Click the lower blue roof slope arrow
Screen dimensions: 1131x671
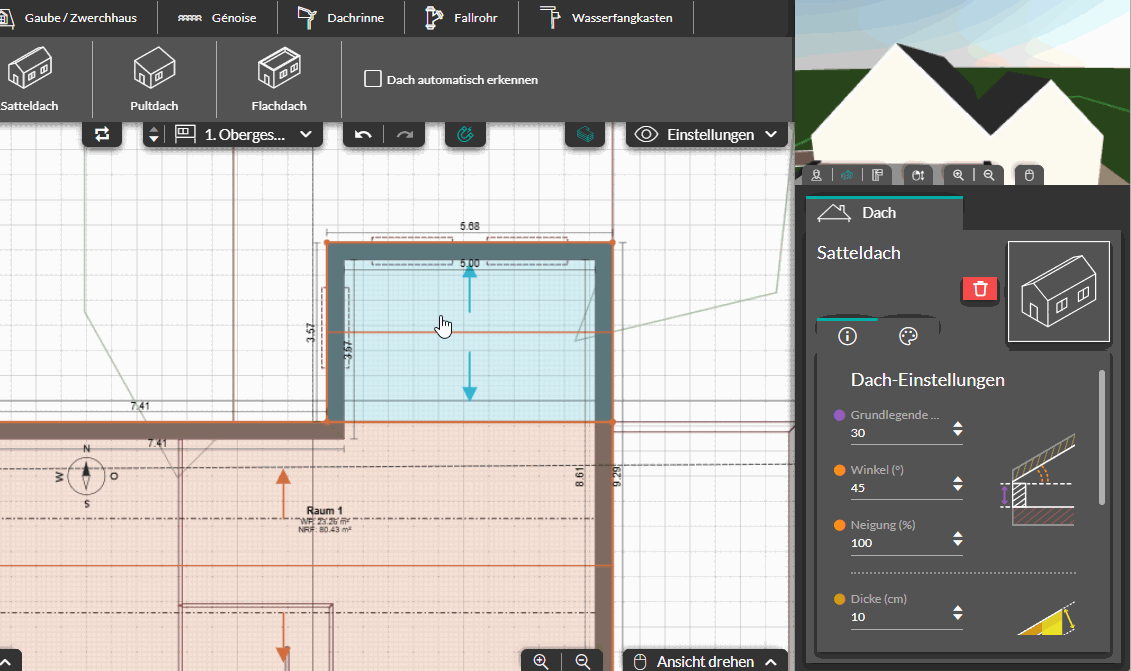pos(470,376)
